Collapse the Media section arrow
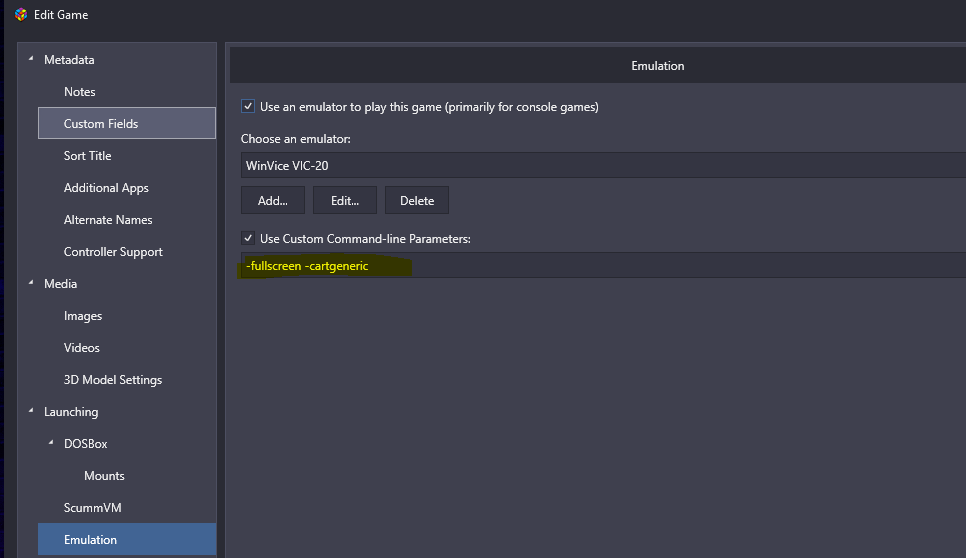 coord(31,283)
